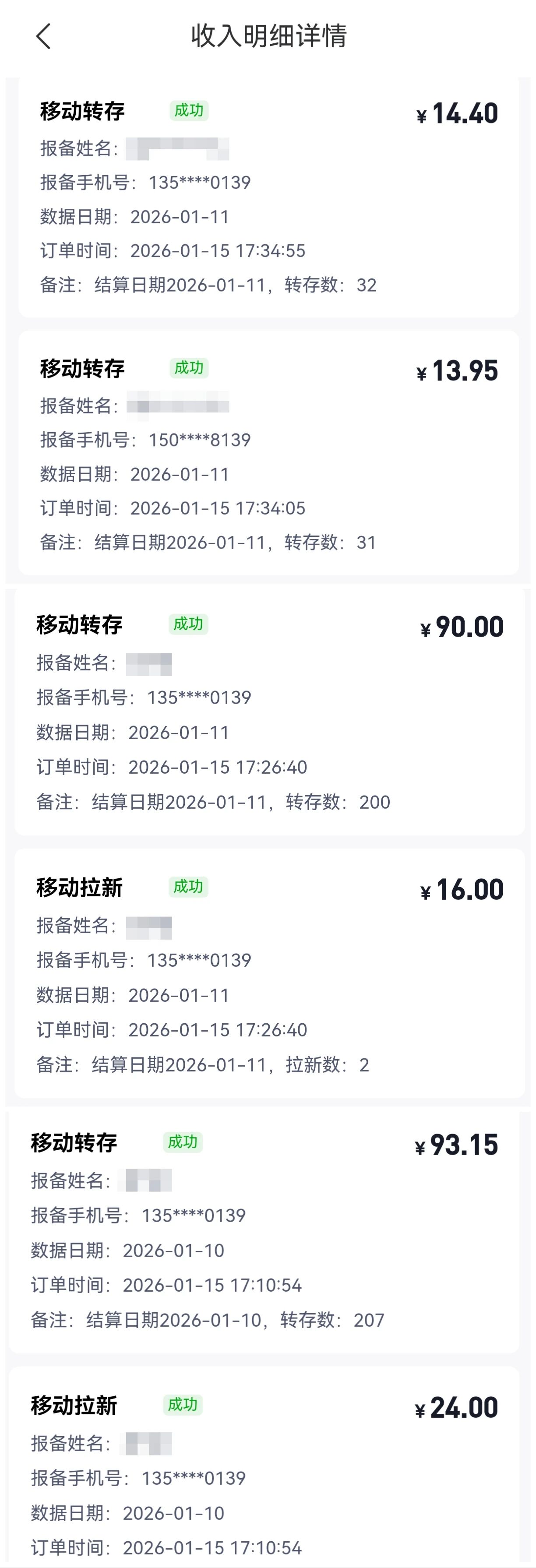The height and width of the screenshot is (1568, 536).
Task: Click the phone number 150****8139
Action: (x=200, y=440)
